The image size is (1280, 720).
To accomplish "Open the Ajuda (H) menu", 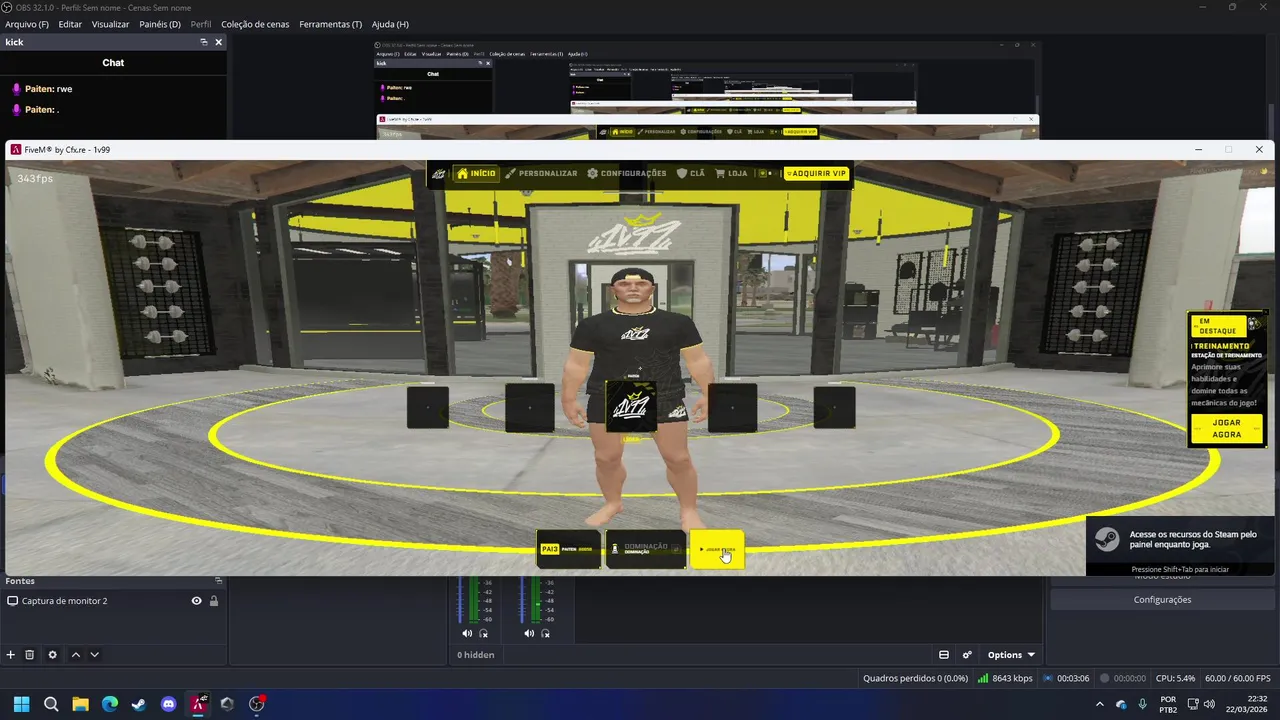I will coord(390,24).
